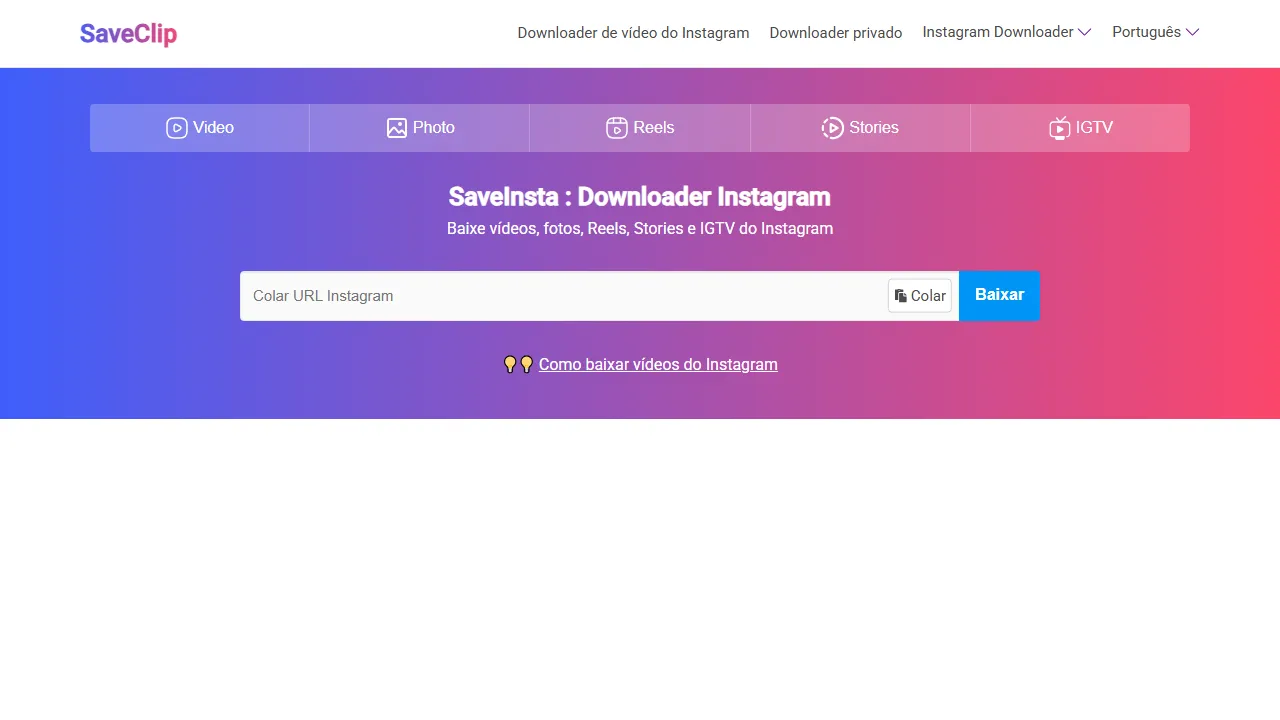
Task: Click the SaveClip logo
Action: 128,33
